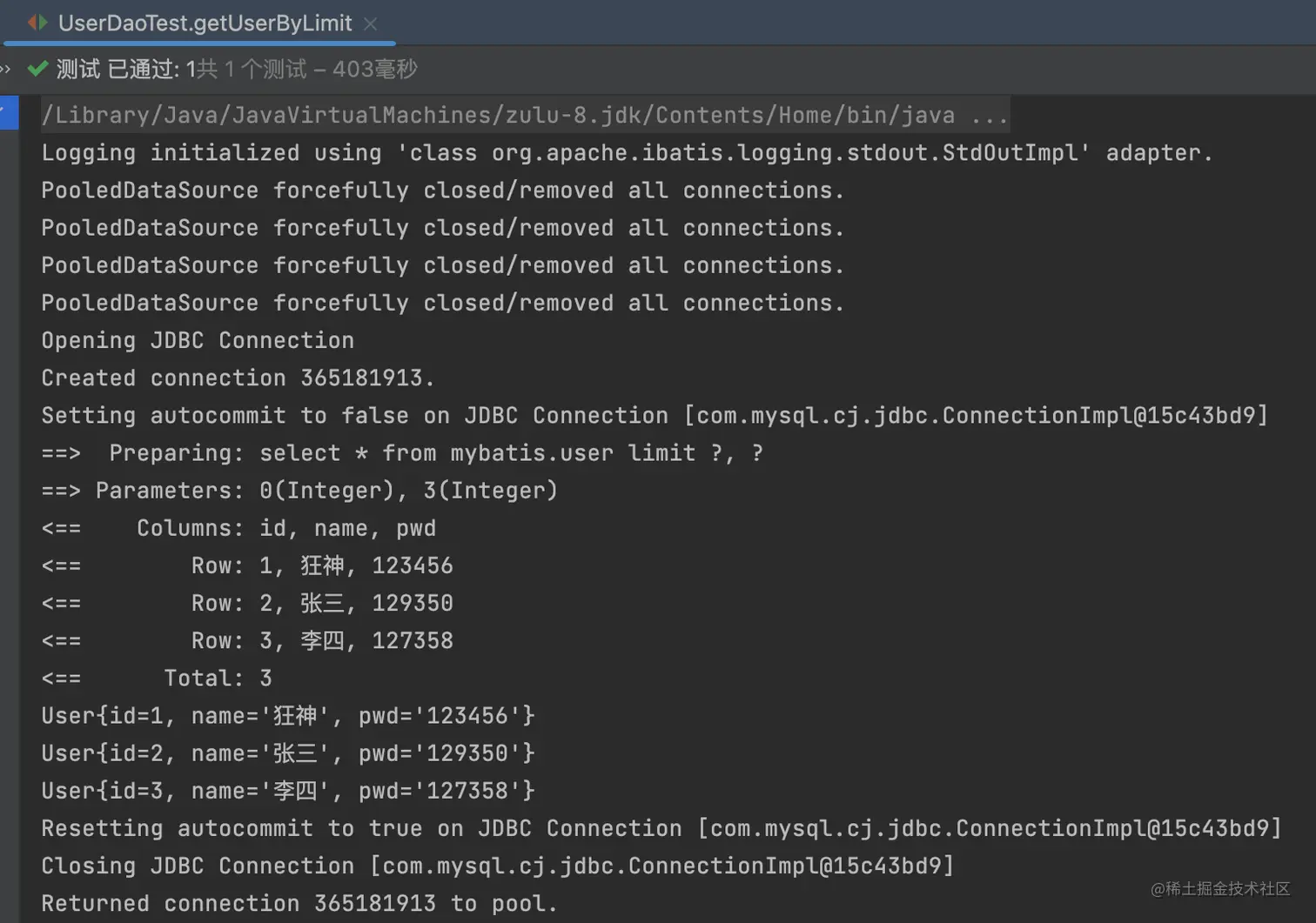Click the 'Row: 2, 张三, 129350' line
1316x923 pixels.
247,603
